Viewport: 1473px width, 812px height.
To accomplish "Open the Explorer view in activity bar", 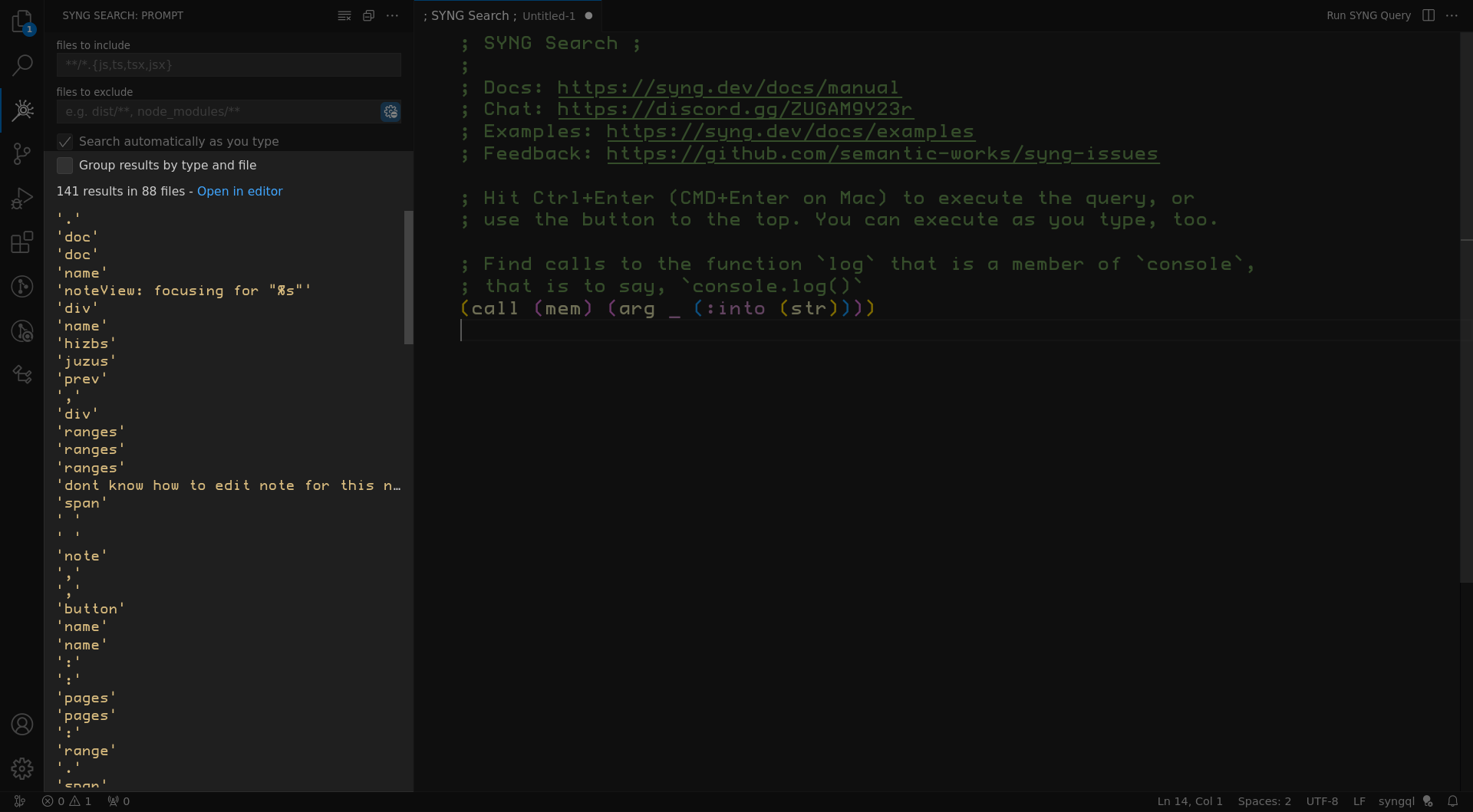I will (x=22, y=21).
